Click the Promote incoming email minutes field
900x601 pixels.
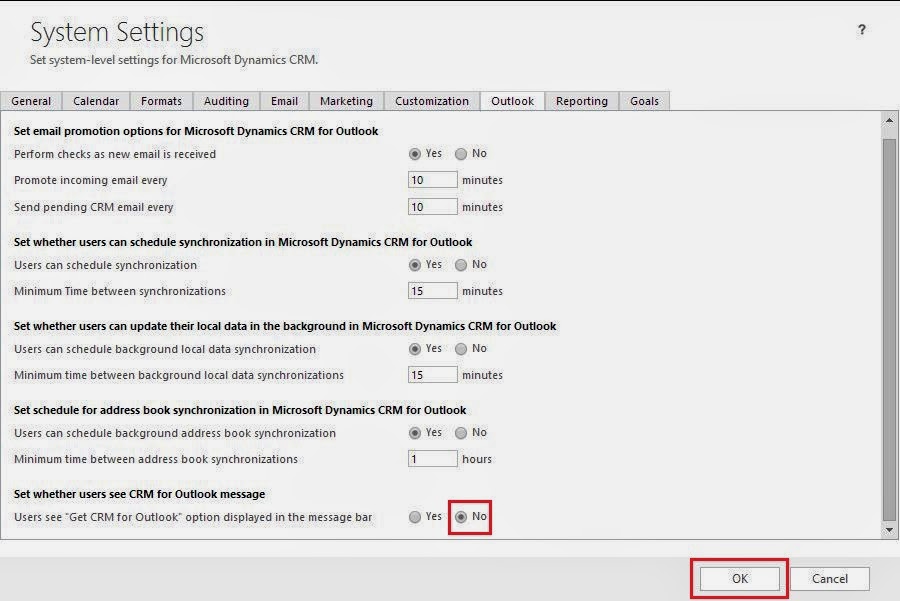tap(432, 180)
